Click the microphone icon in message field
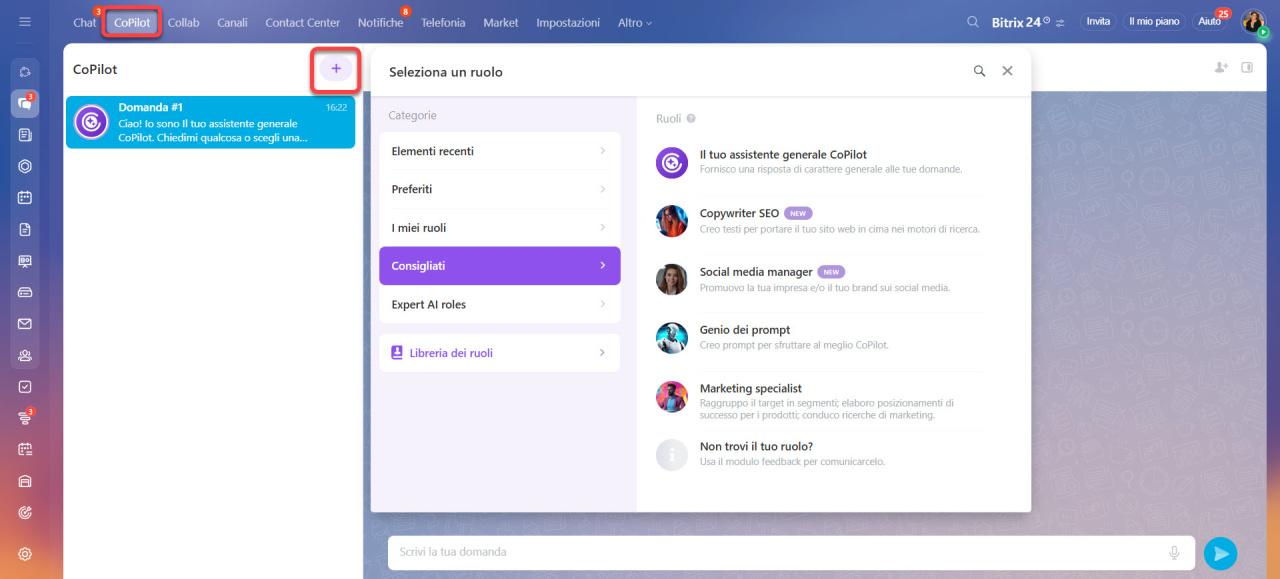Viewport: 1280px width, 579px height. tap(1175, 552)
